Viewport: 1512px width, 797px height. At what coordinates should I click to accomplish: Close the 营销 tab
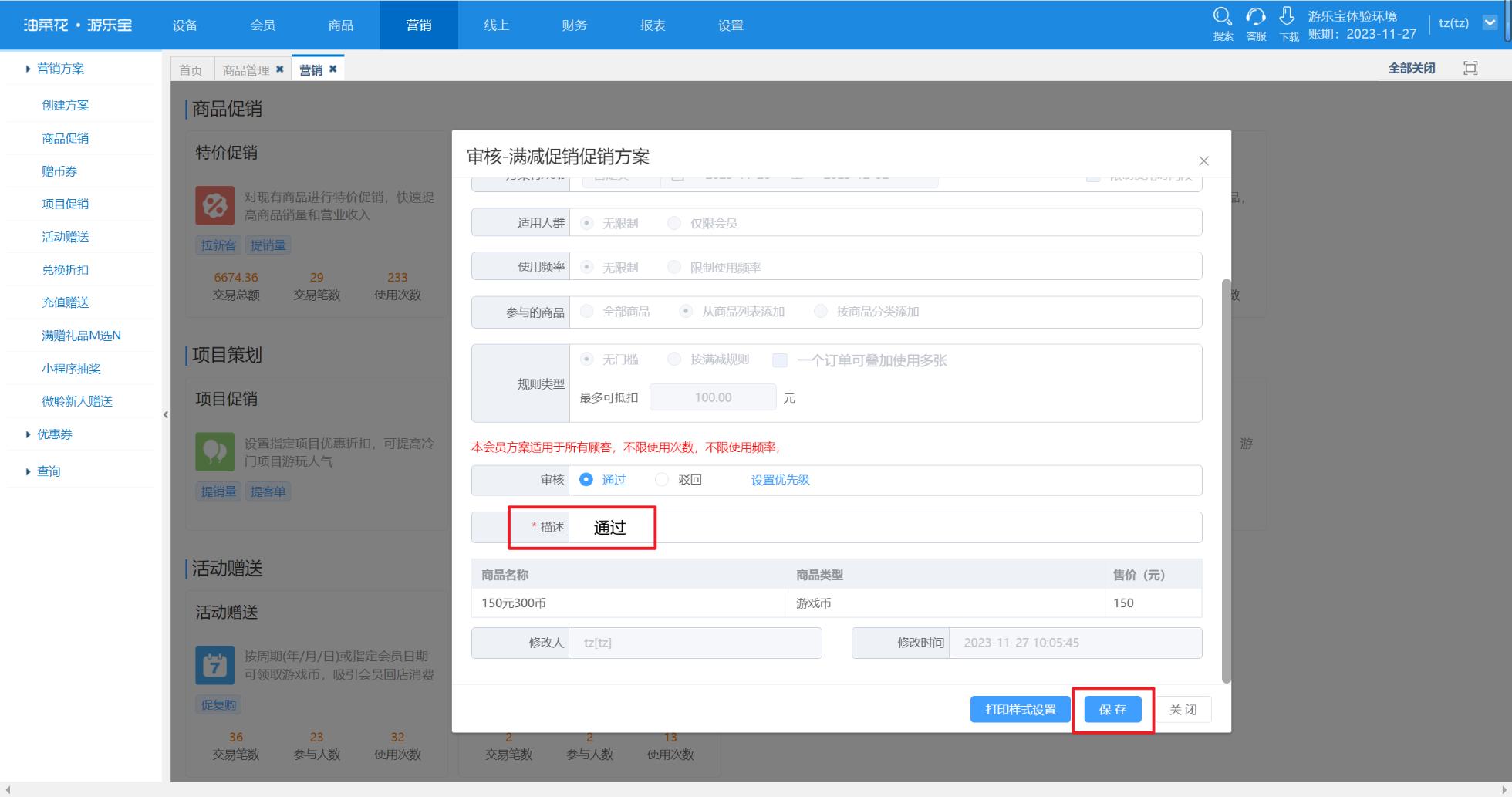333,69
